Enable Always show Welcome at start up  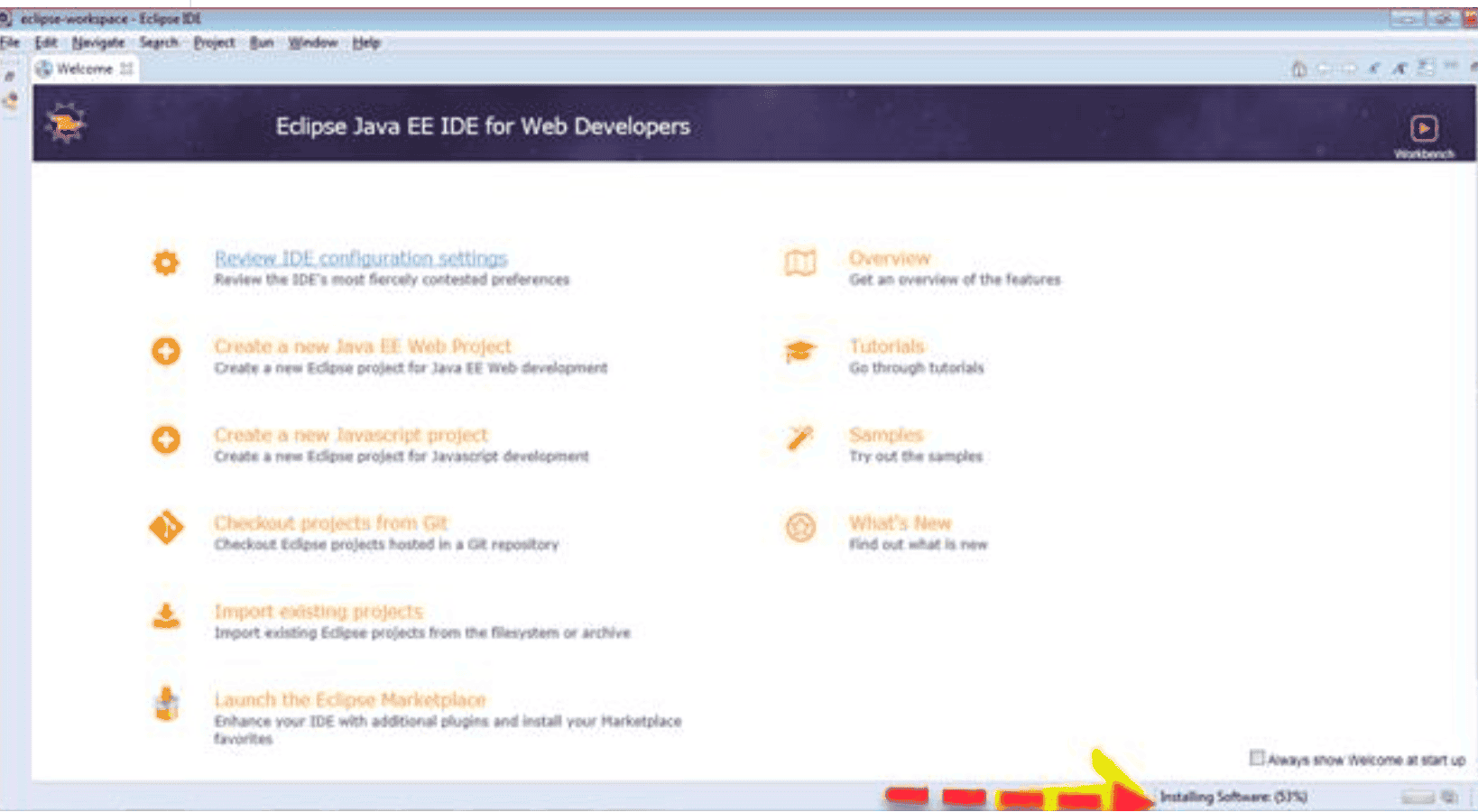coord(1256,760)
